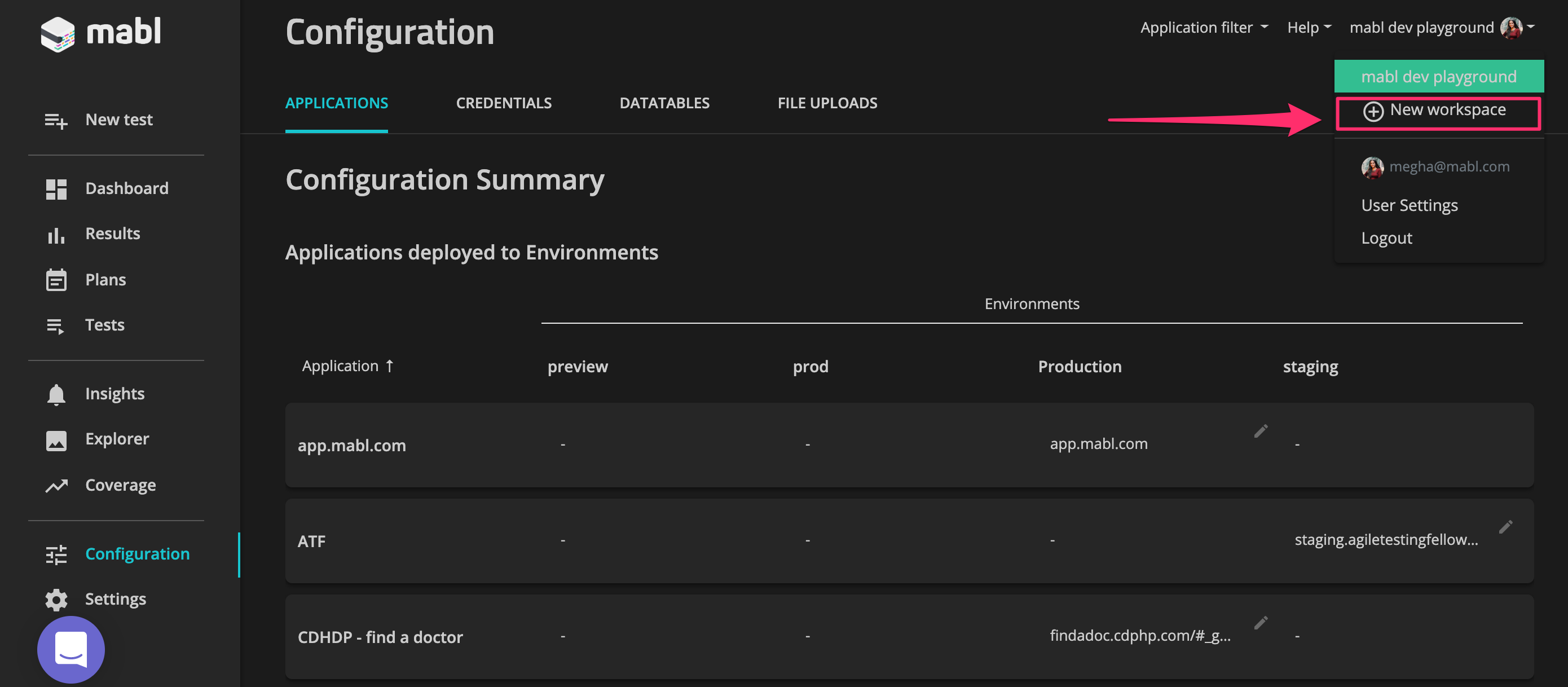Edit the CDHDP Production URL pencil

(1261, 623)
